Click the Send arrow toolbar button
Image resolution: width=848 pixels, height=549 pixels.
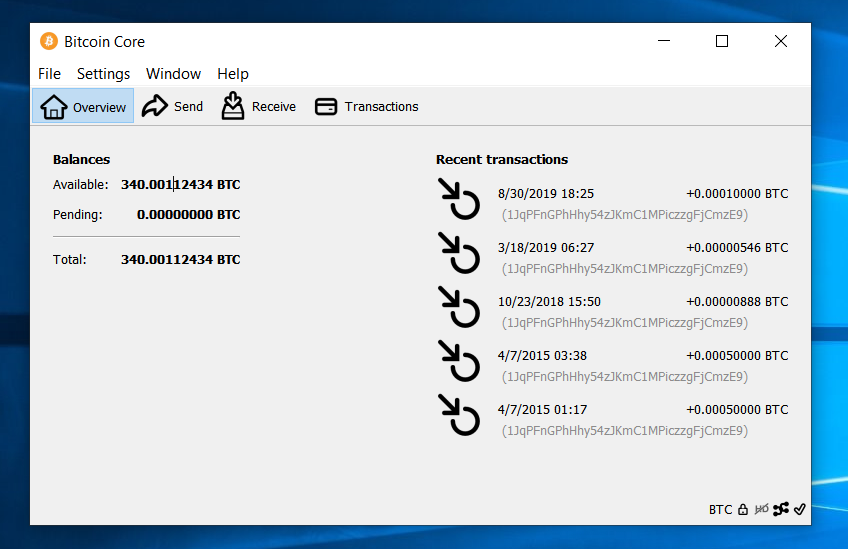pos(172,107)
